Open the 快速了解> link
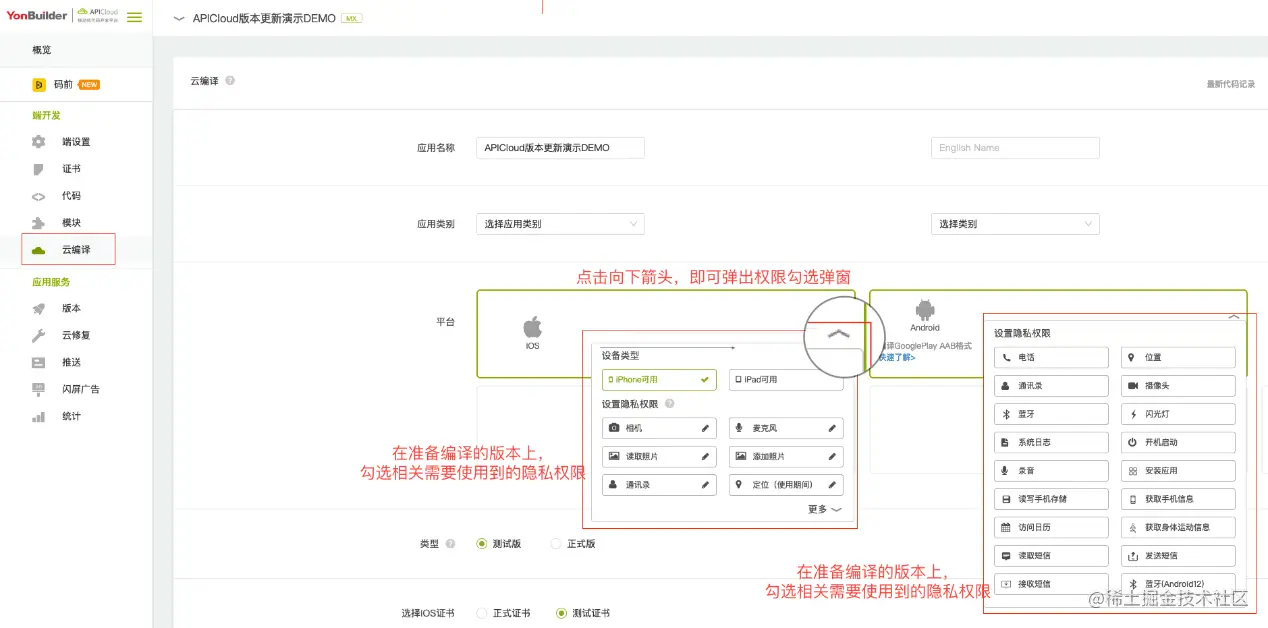 coord(897,357)
